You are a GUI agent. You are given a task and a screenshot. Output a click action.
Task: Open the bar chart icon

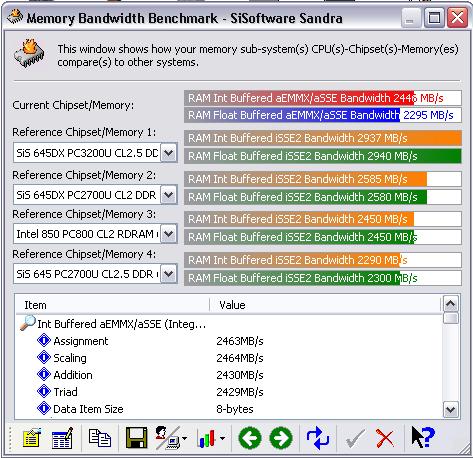(206, 438)
